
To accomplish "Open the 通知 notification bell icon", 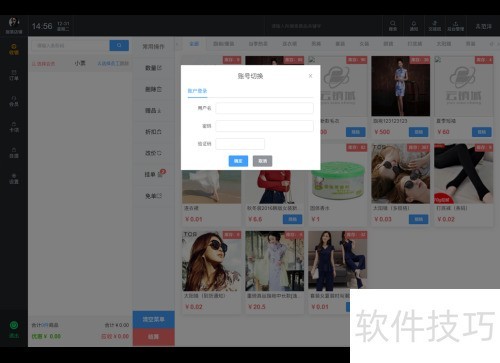I will point(414,26).
